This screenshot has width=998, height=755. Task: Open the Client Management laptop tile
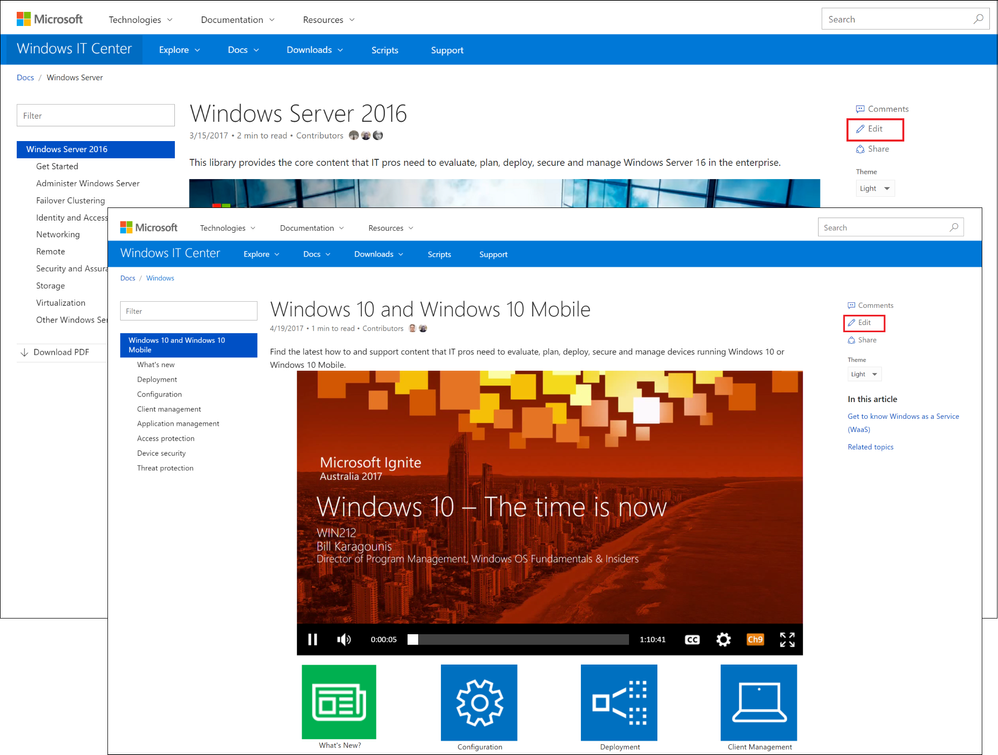[759, 702]
